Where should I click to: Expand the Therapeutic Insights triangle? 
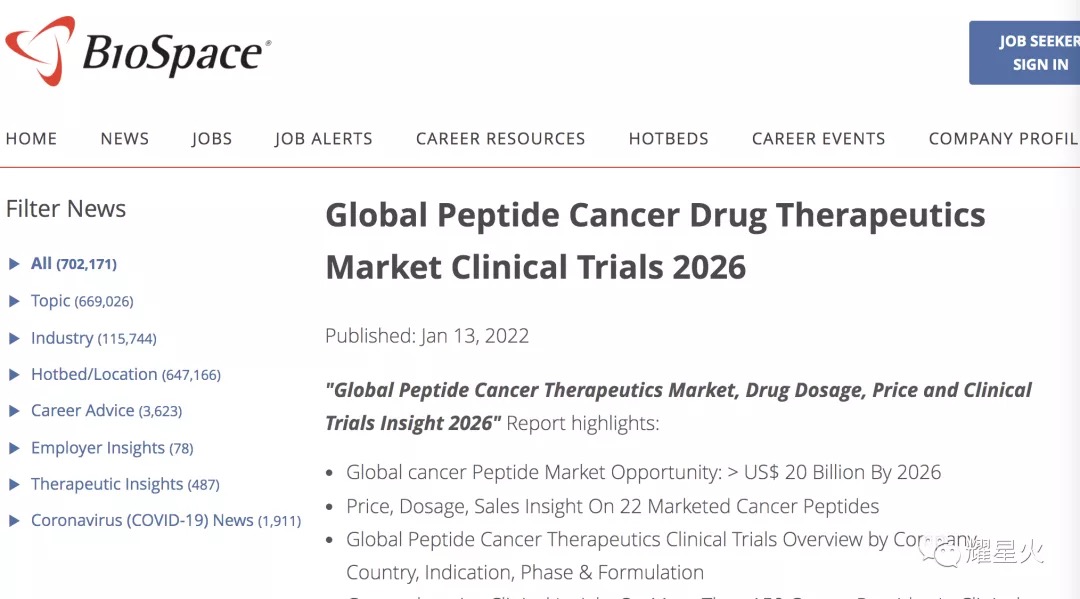pos(13,485)
